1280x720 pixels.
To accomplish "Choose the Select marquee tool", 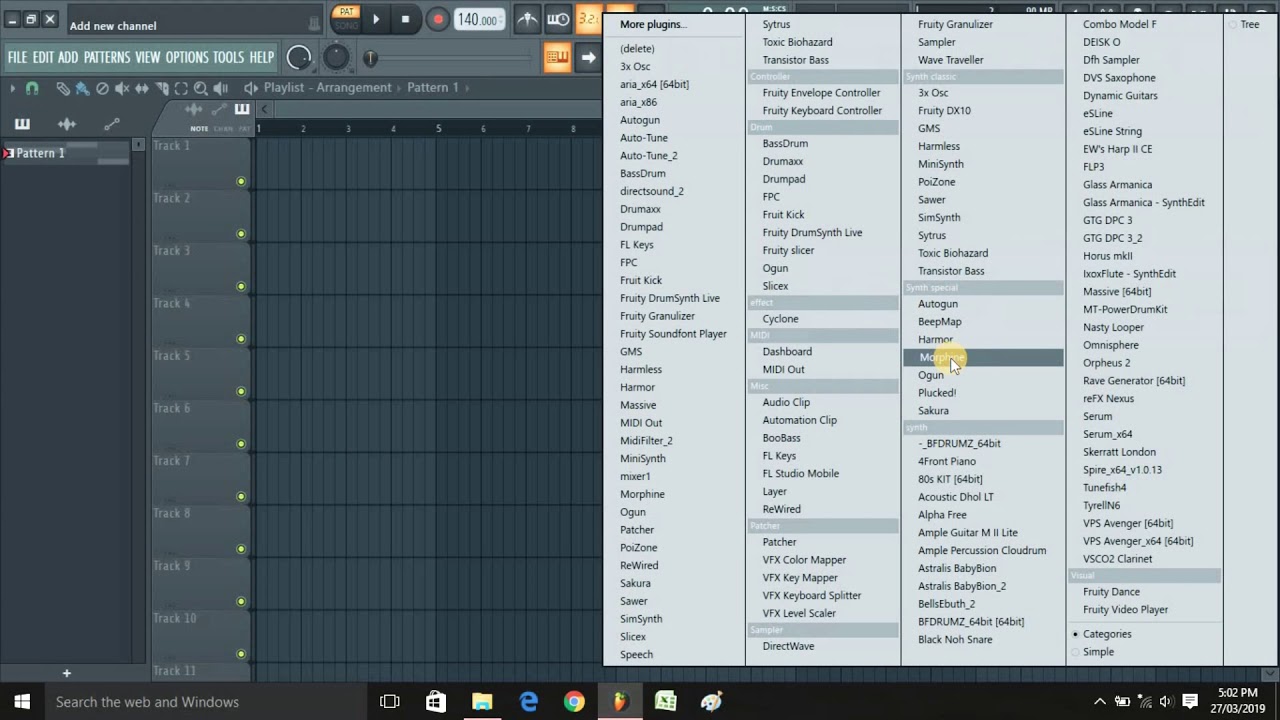I will pos(181,88).
